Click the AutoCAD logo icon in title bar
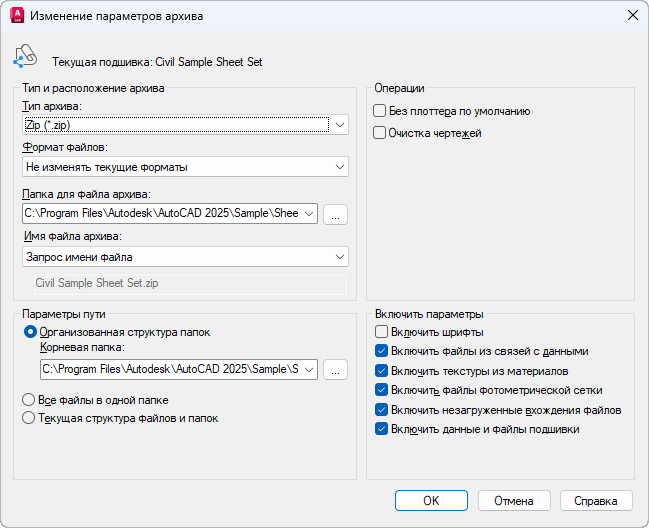The height and width of the screenshot is (528, 649). tap(16, 15)
